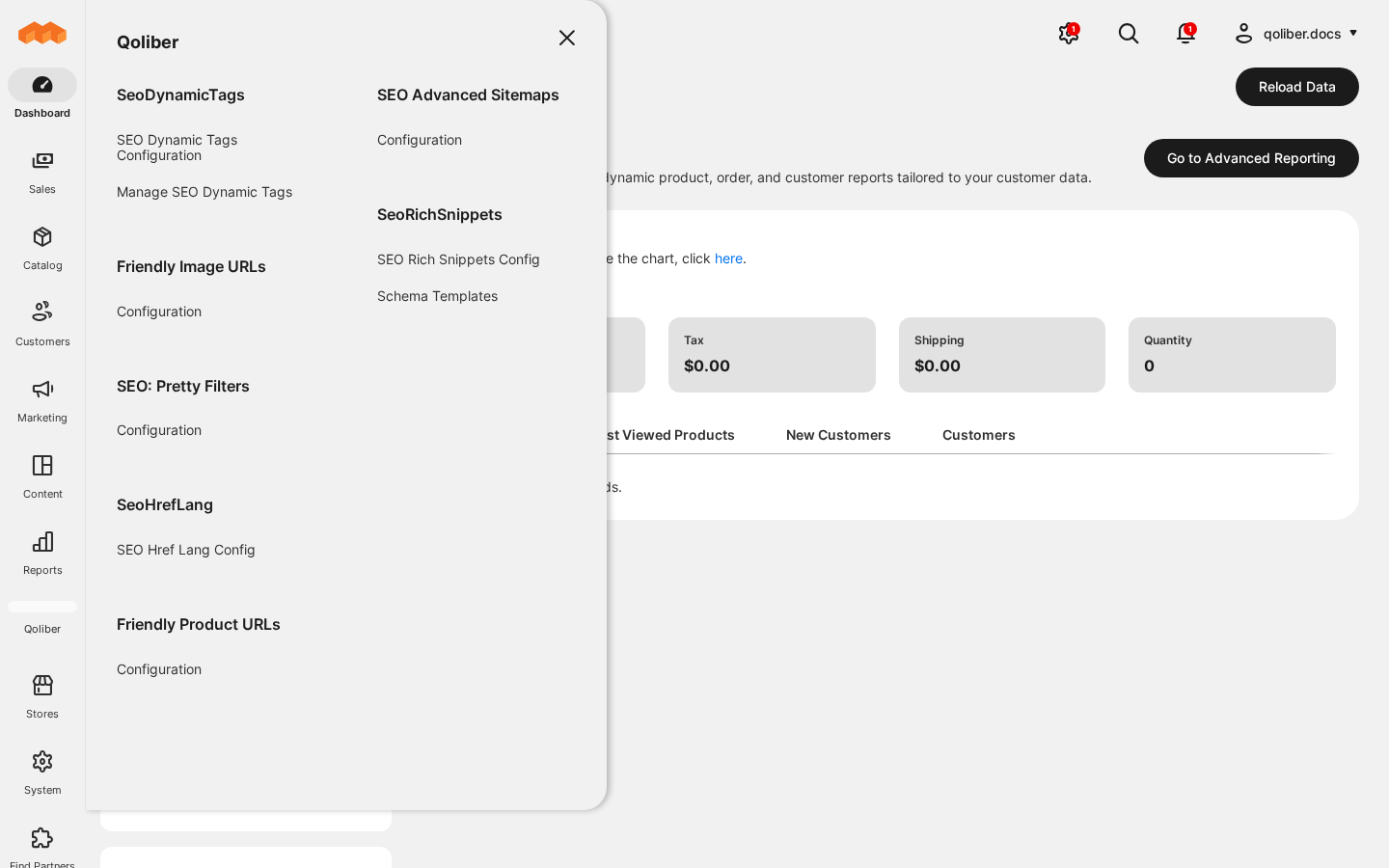The width and height of the screenshot is (1389, 868).
Task: Open Friendly Image URLs Configuration
Action: tap(159, 312)
